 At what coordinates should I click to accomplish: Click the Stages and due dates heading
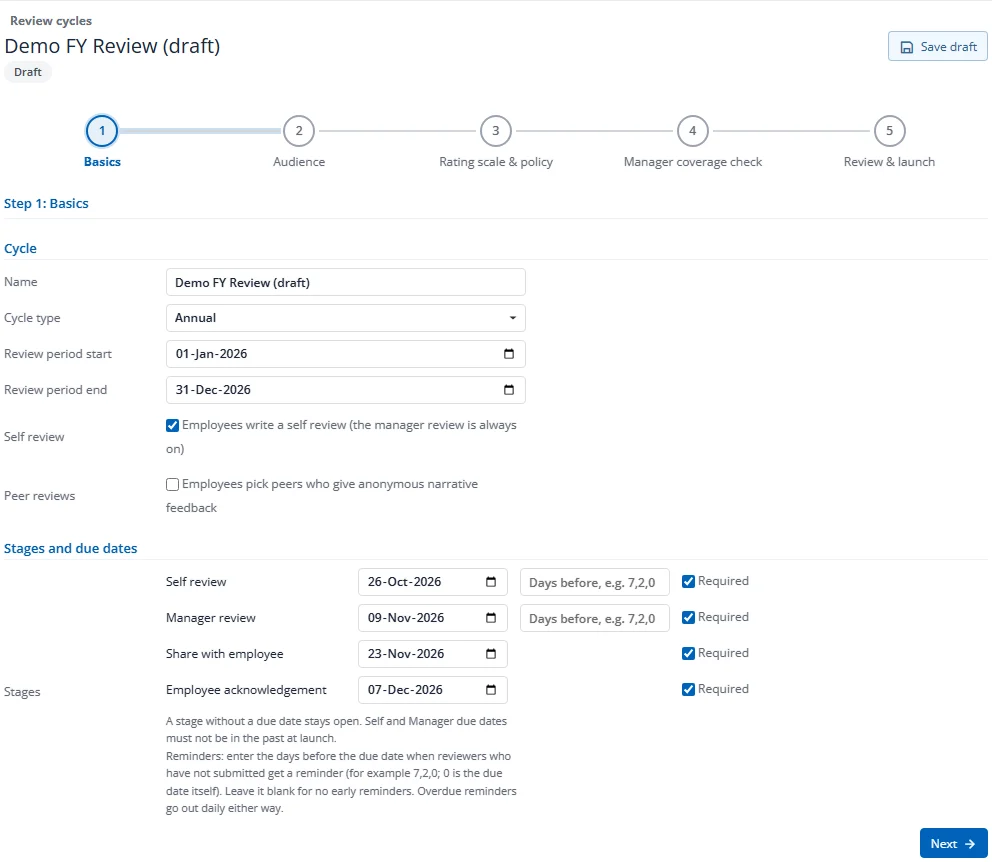tap(70, 548)
